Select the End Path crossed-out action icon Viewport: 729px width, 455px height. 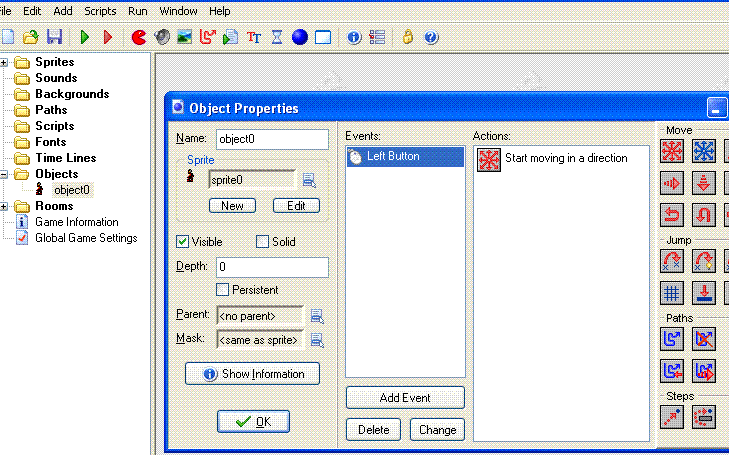tap(703, 339)
